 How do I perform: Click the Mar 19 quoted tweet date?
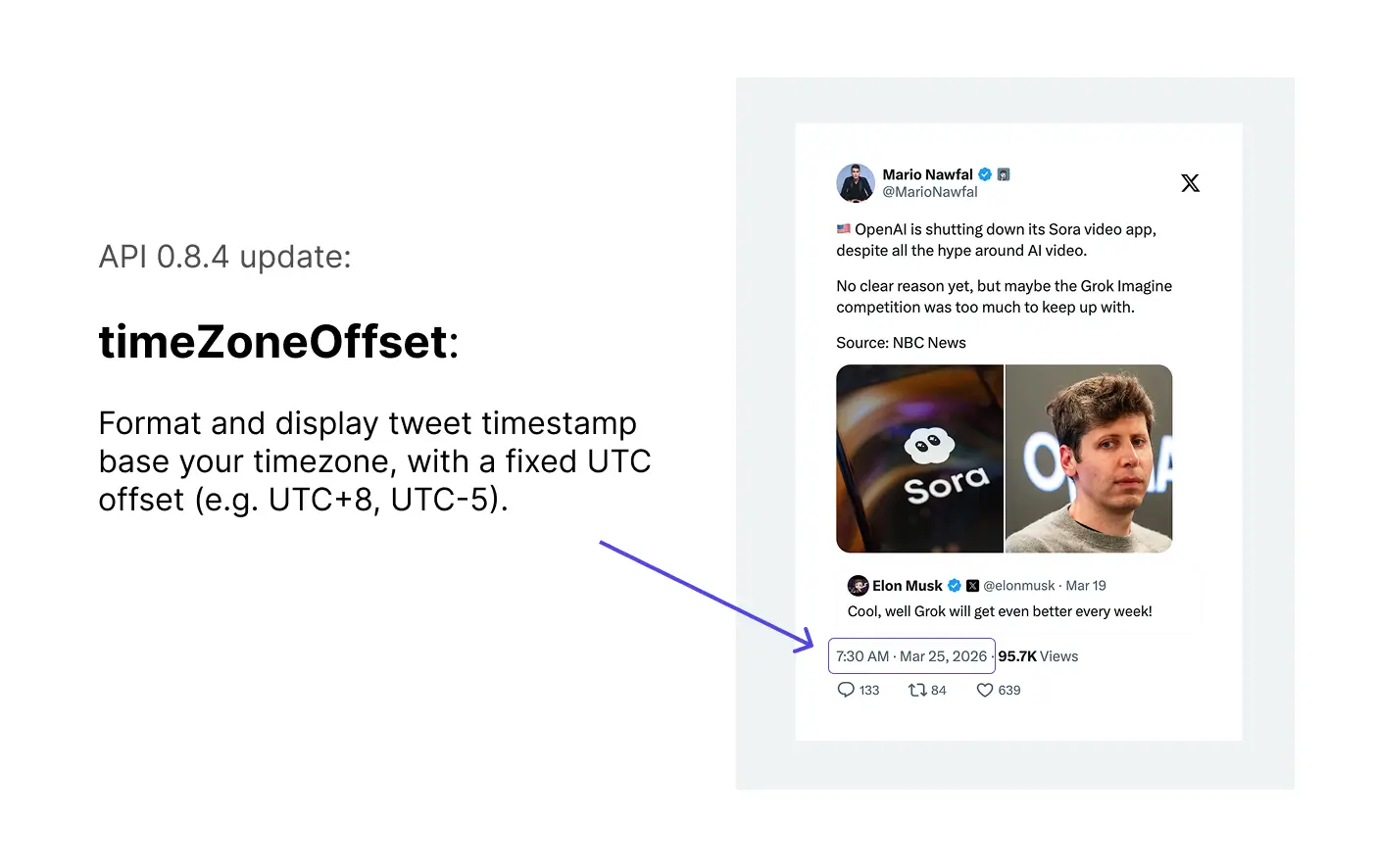point(1086,586)
